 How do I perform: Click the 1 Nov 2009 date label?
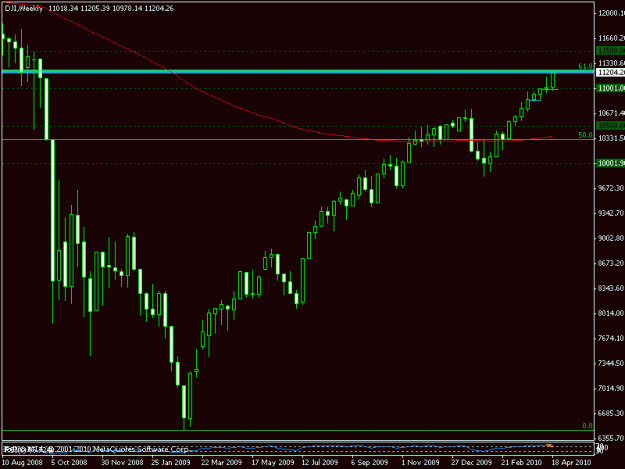point(420,462)
